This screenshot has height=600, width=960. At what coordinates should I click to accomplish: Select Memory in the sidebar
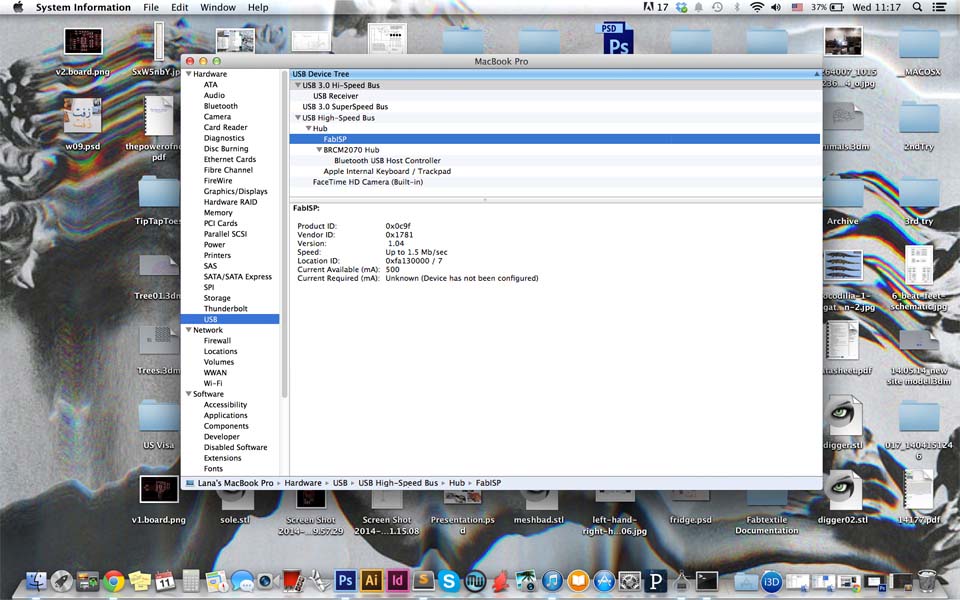pyautogui.click(x=218, y=212)
